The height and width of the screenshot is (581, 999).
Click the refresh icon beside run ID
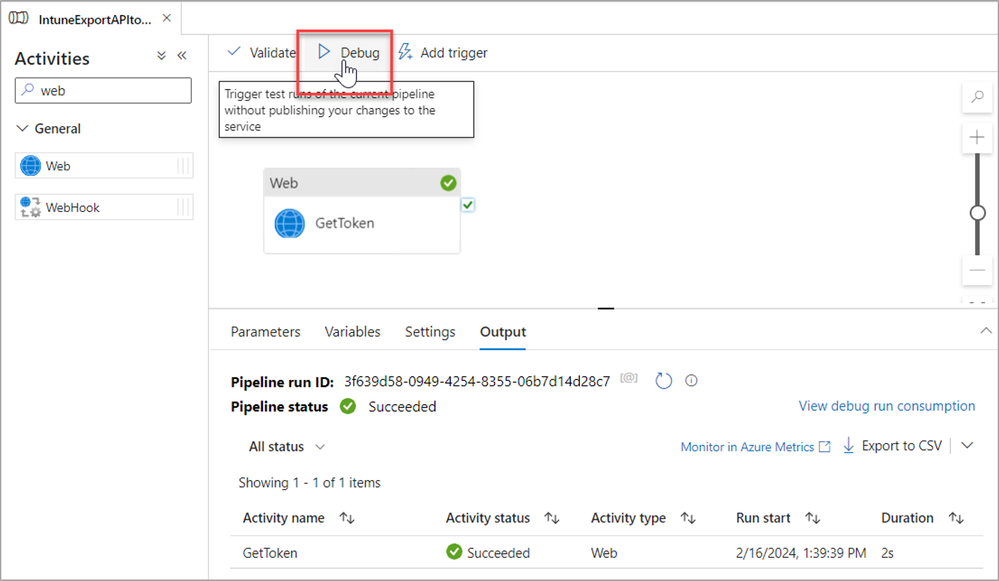(663, 381)
